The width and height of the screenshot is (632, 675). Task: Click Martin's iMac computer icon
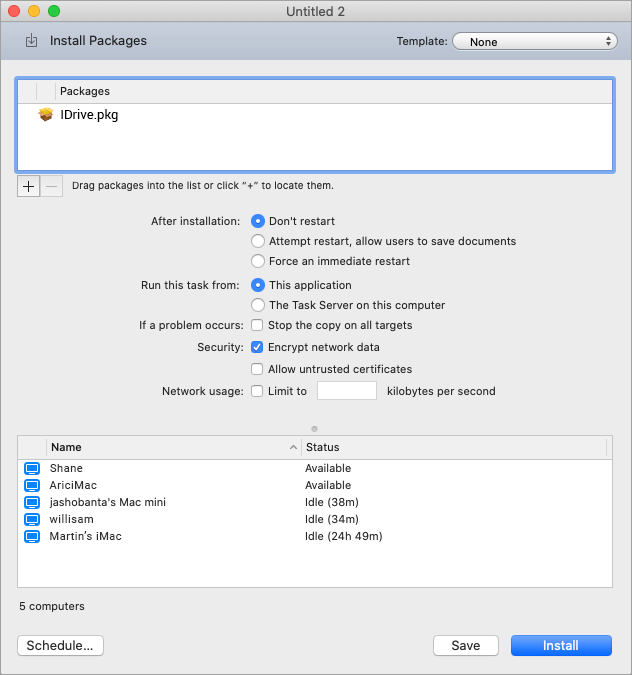pyautogui.click(x=32, y=536)
